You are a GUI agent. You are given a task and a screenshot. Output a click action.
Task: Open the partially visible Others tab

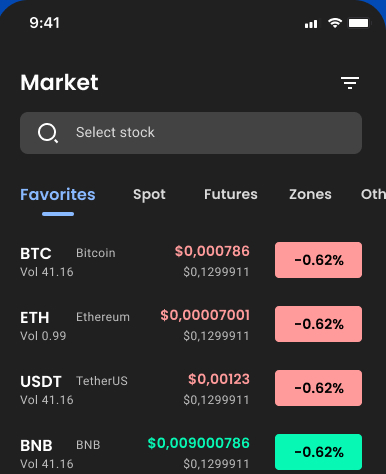click(x=373, y=194)
